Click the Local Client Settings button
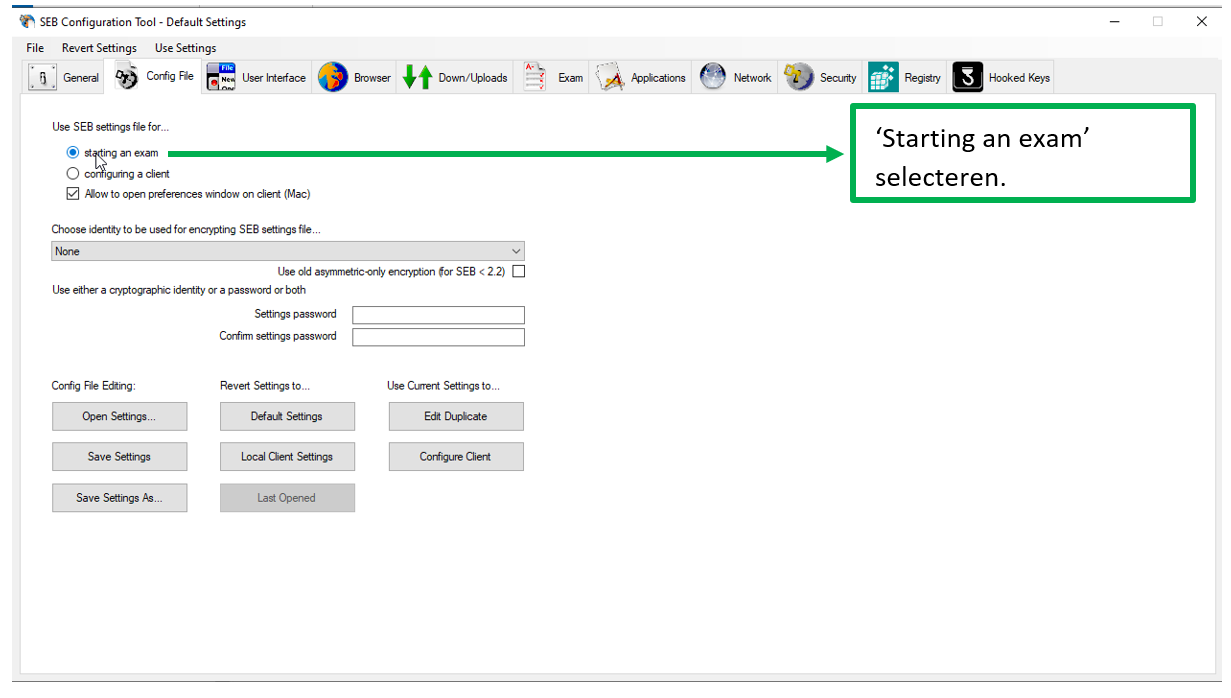Image resolution: width=1231 pixels, height=698 pixels. point(287,456)
